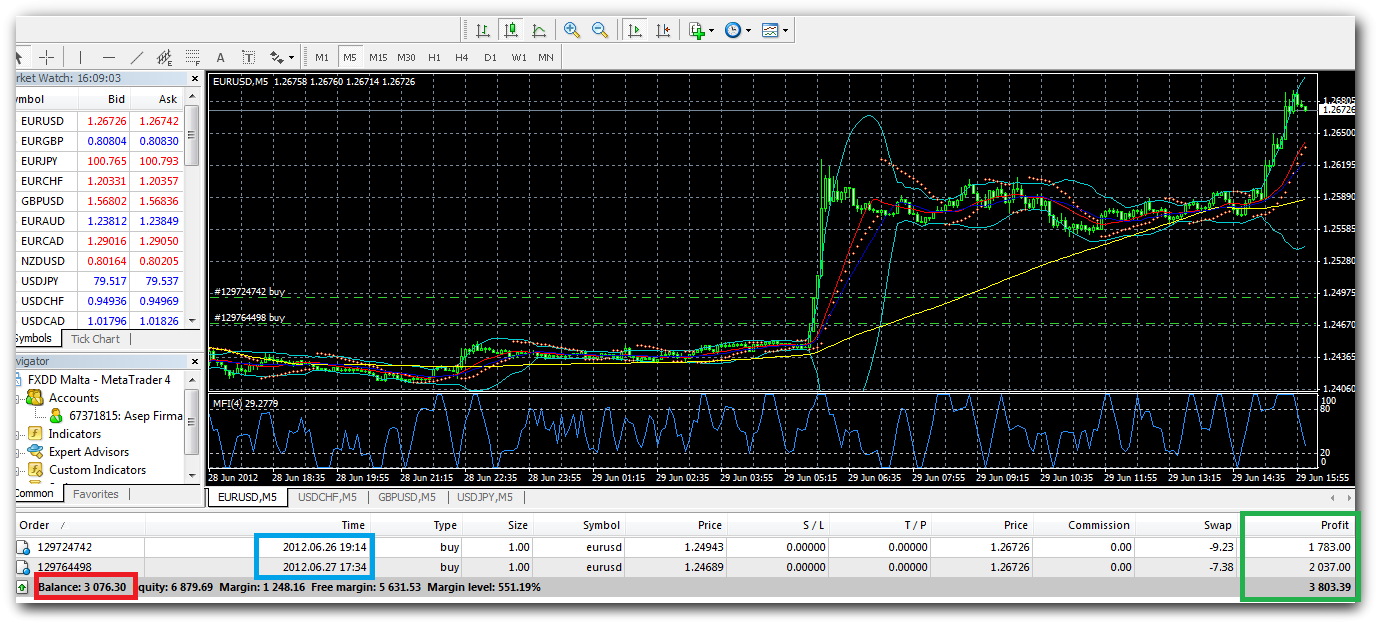This screenshot has height=627, width=1379.
Task: Draw a trendline with the diagonal line tool
Action: tap(137, 57)
